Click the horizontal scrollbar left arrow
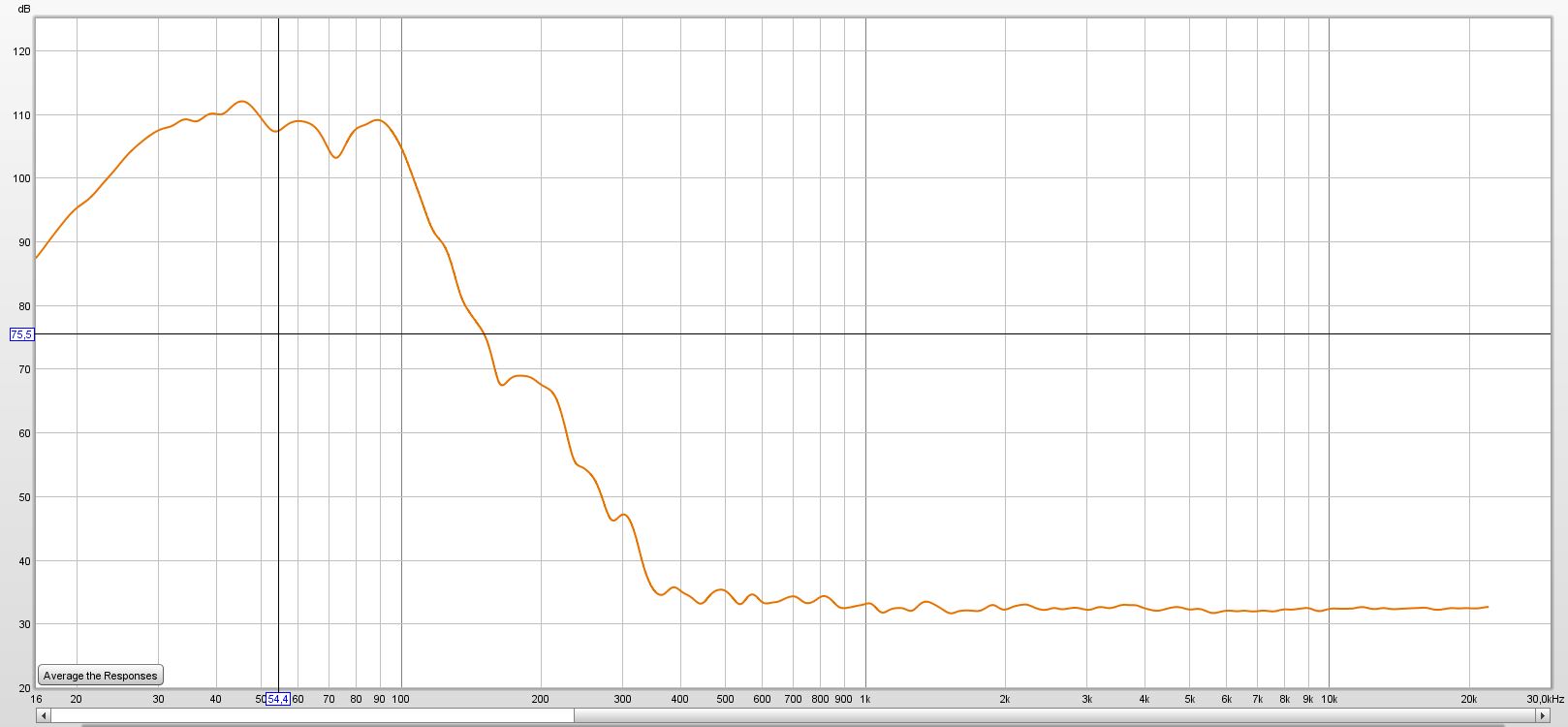 tap(43, 715)
